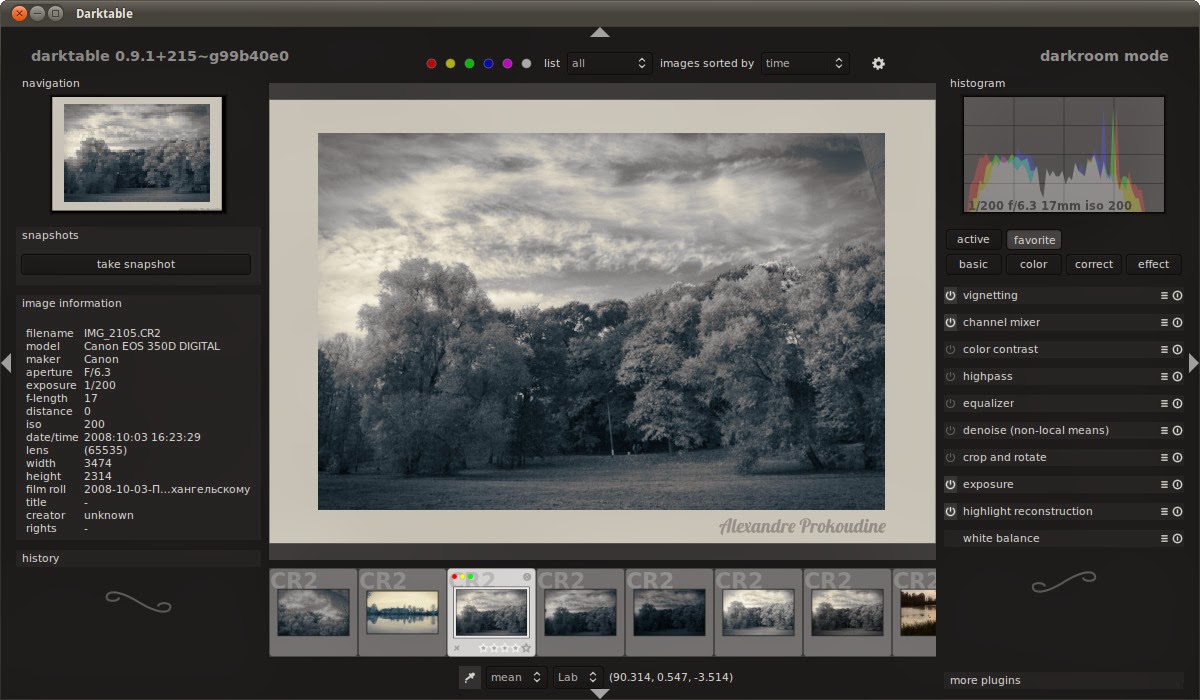Enable the highpass module
The height and width of the screenshot is (700, 1200).
point(948,376)
